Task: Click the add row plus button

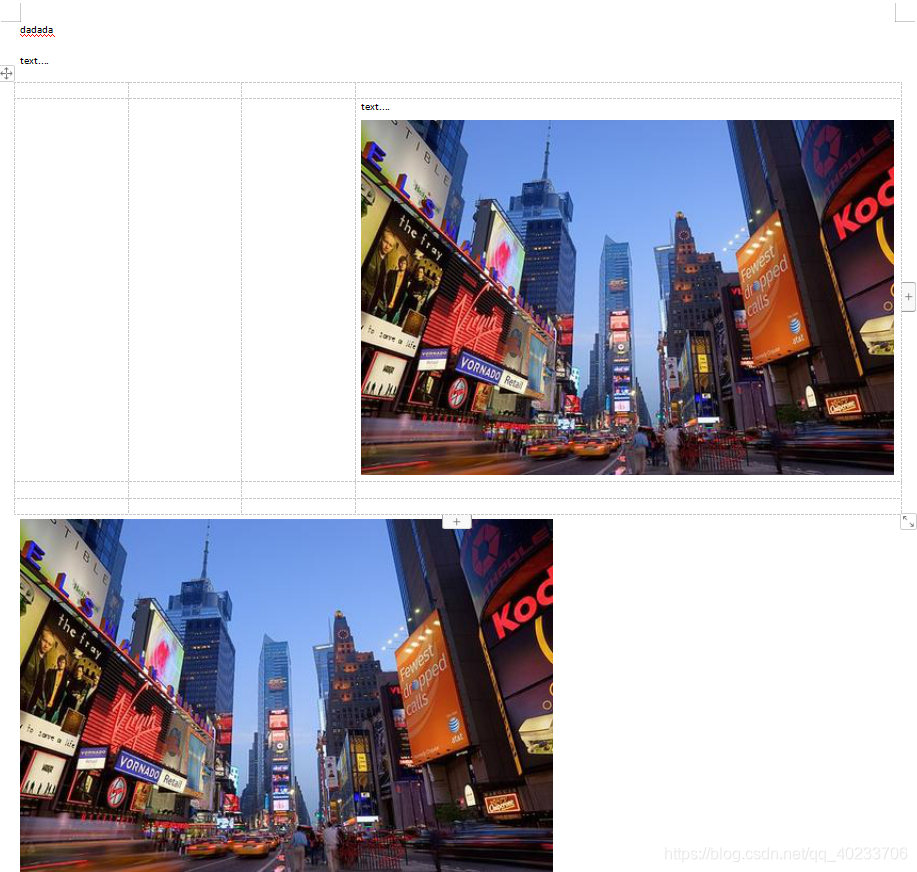Action: point(457,522)
